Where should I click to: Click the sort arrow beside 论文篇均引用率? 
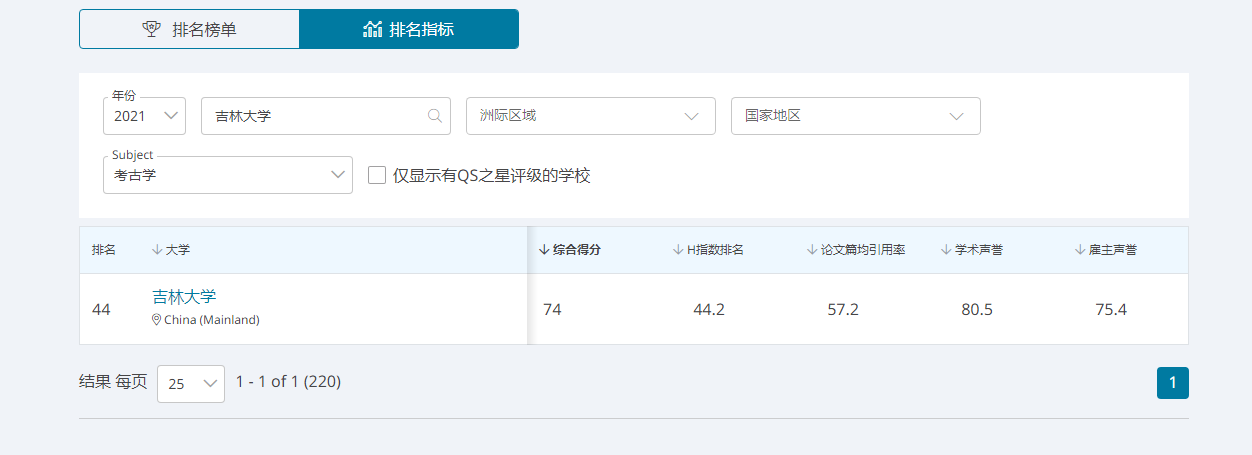tap(812, 250)
